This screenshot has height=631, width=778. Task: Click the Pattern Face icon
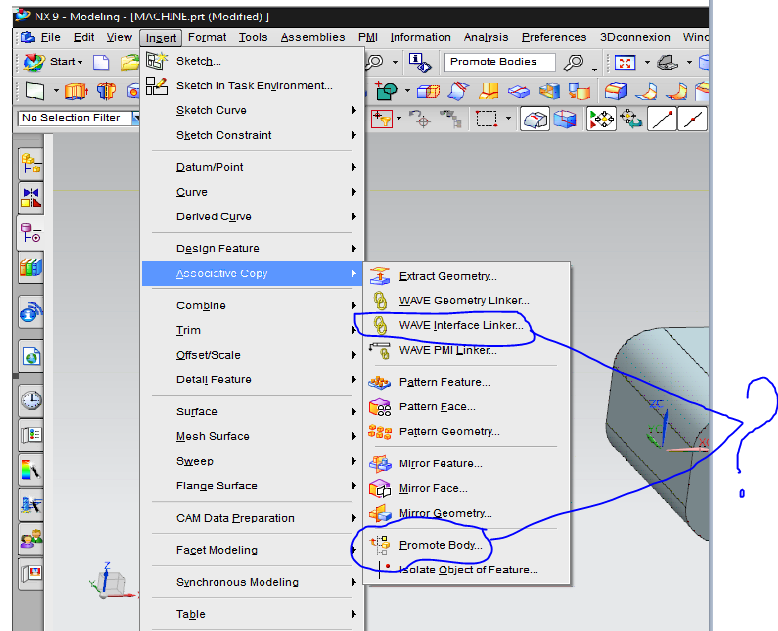380,407
